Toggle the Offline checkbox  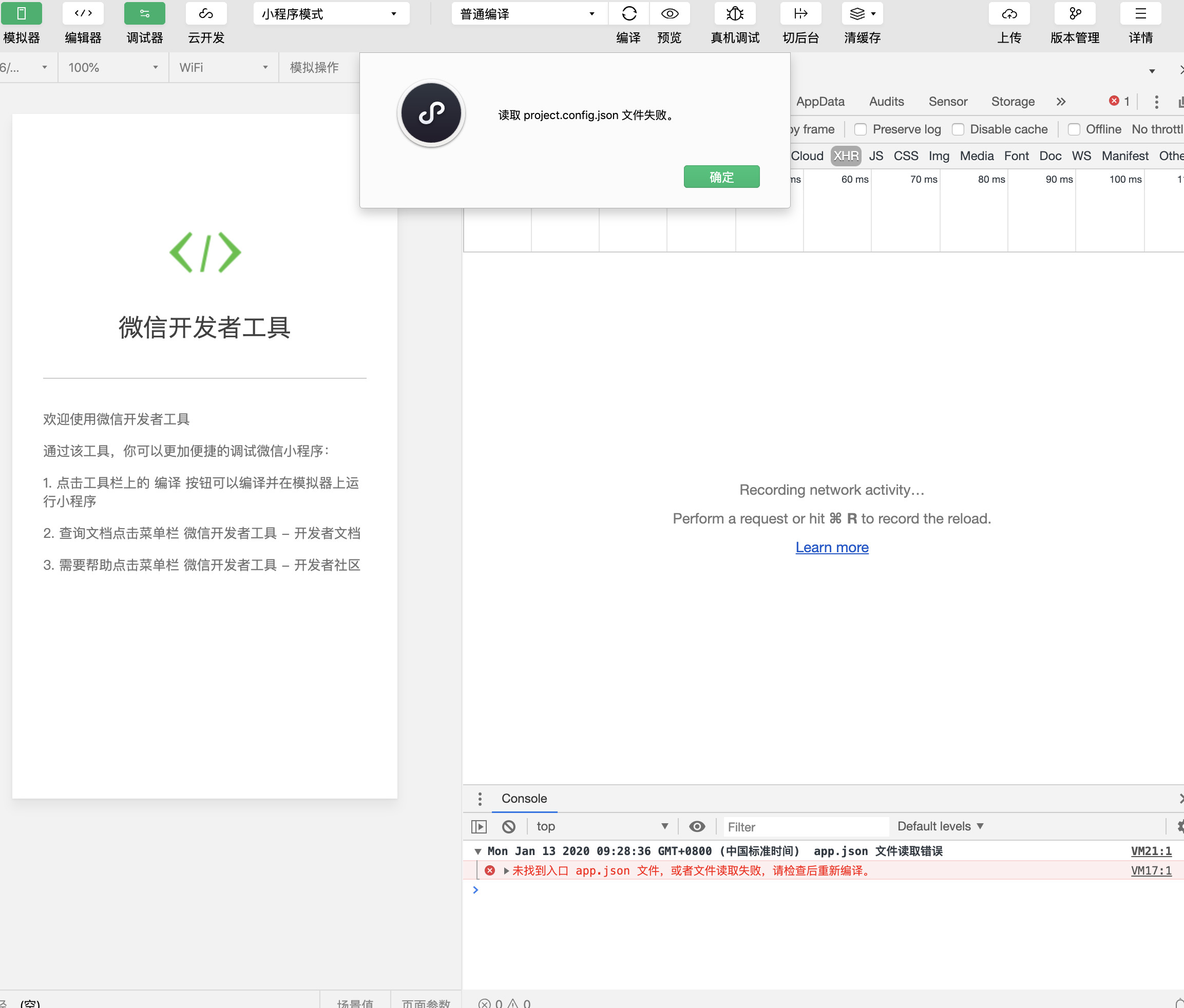tap(1074, 130)
